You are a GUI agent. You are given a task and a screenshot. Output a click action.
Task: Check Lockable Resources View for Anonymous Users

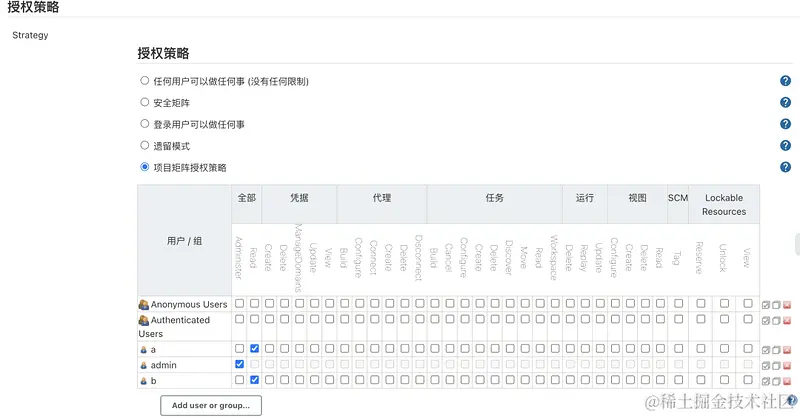click(747, 304)
